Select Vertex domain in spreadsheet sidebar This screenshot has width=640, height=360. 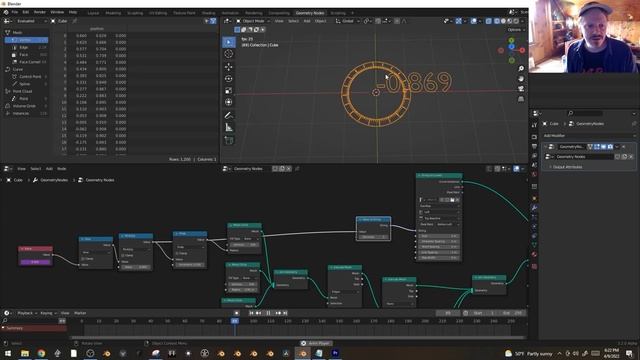[27, 40]
